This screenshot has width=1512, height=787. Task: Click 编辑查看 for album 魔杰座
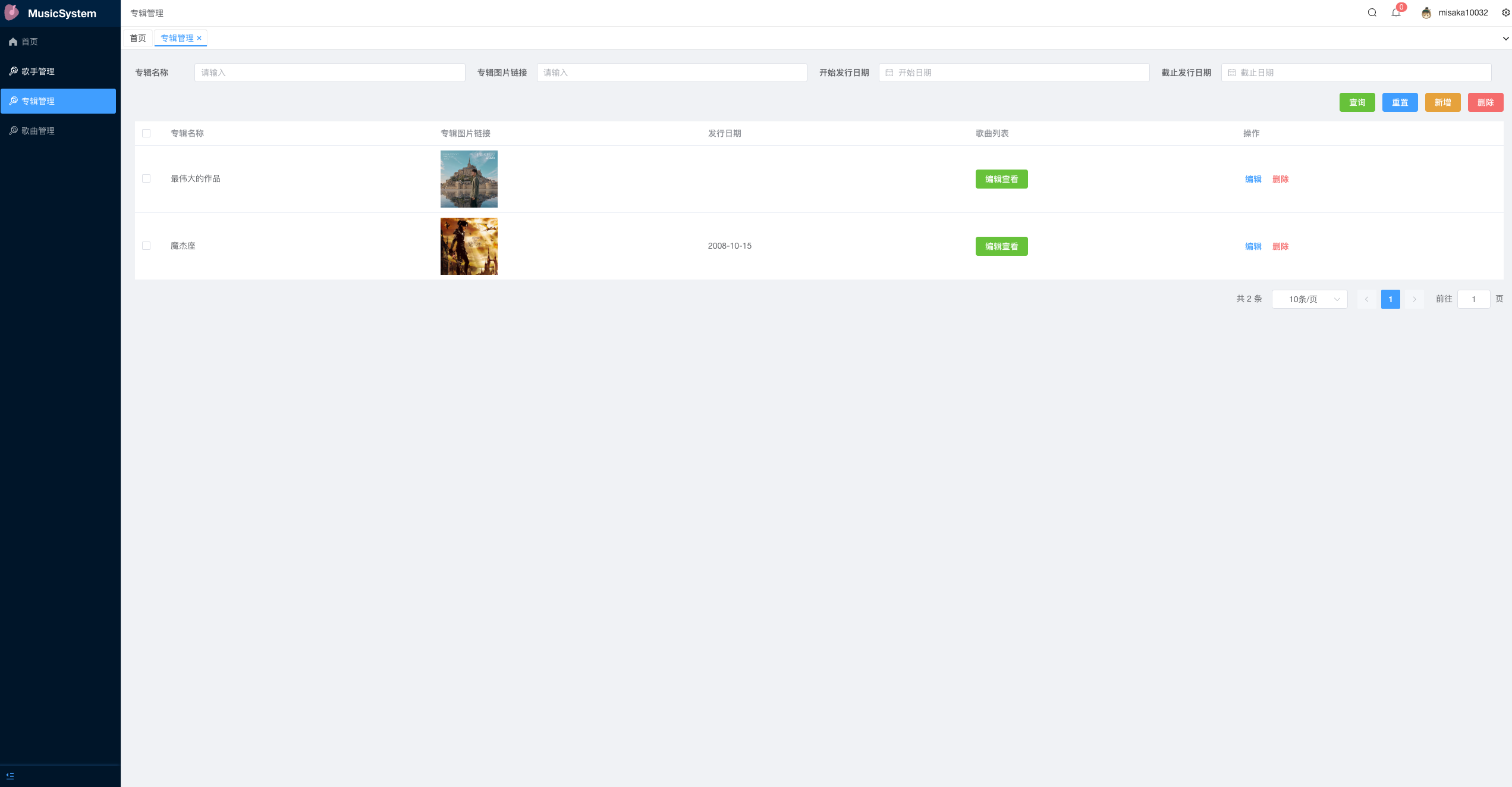pos(1001,246)
